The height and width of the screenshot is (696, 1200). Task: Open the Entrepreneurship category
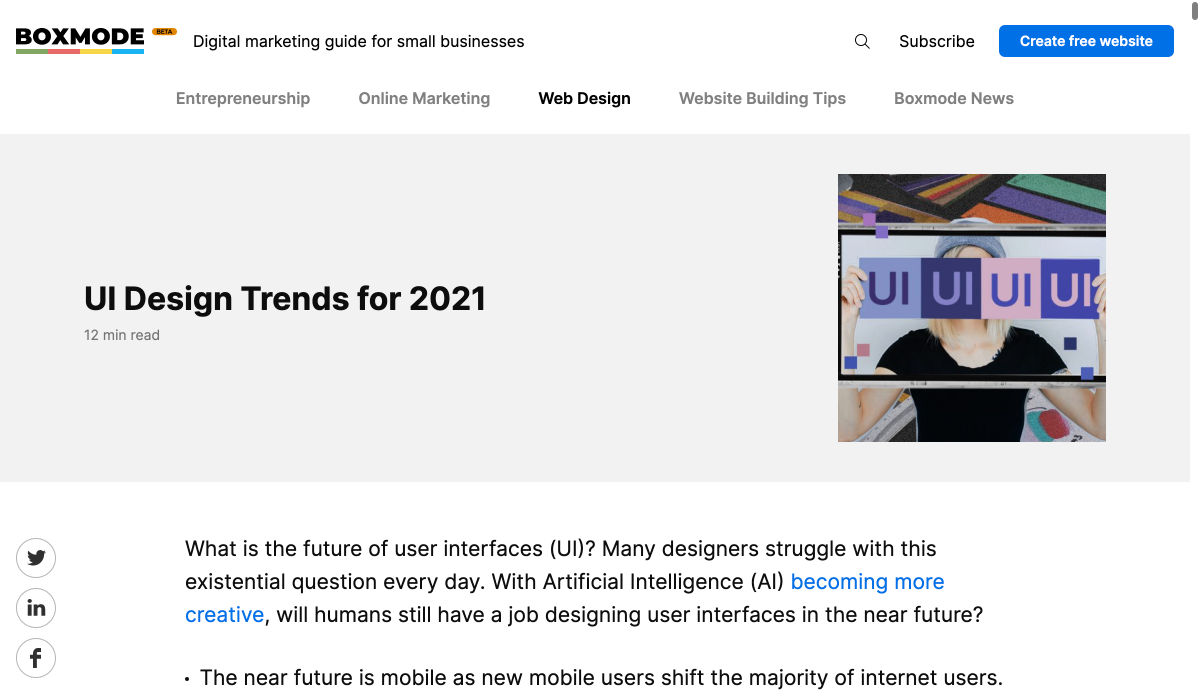coord(243,98)
